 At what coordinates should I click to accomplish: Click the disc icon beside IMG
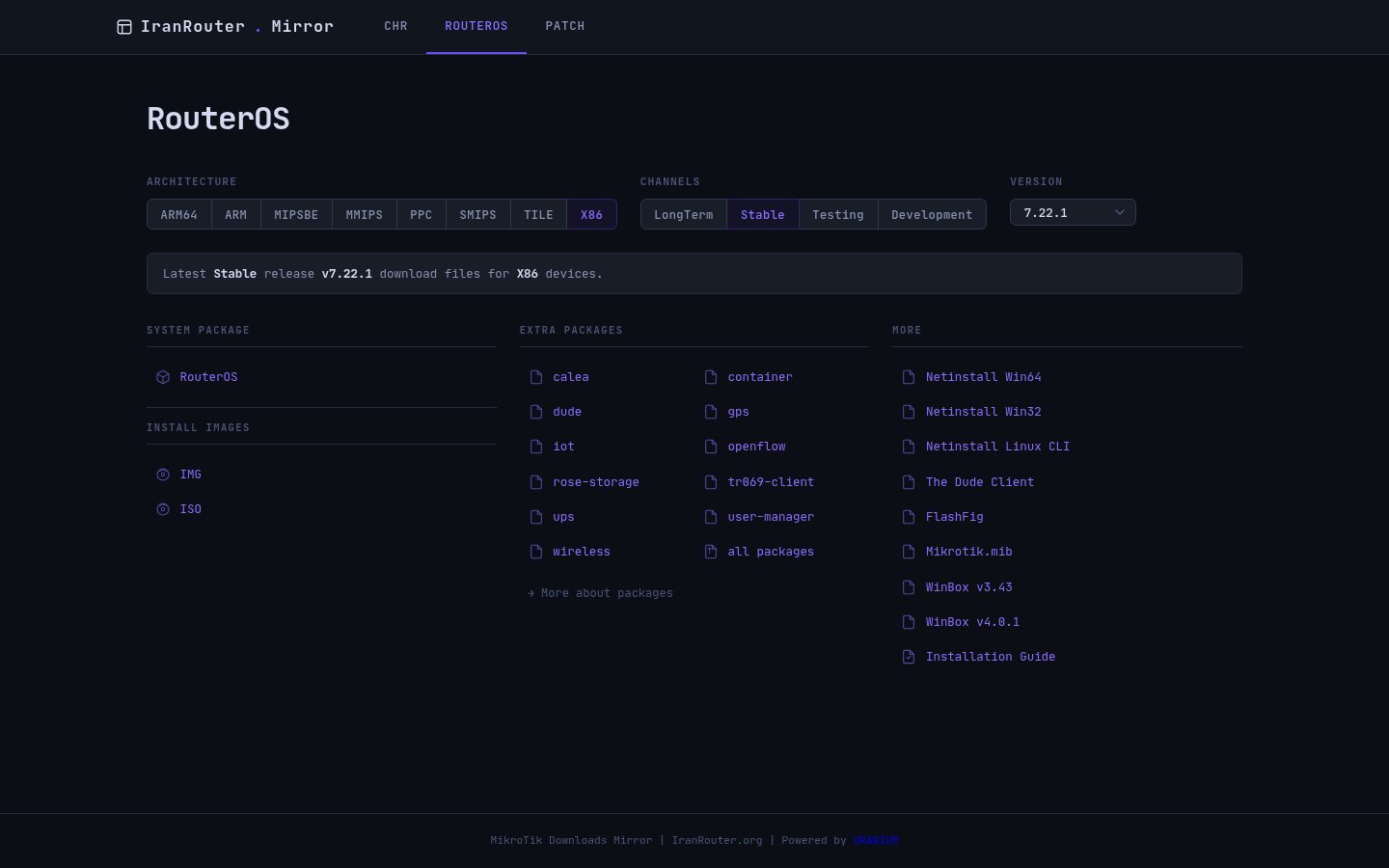pyautogui.click(x=163, y=475)
